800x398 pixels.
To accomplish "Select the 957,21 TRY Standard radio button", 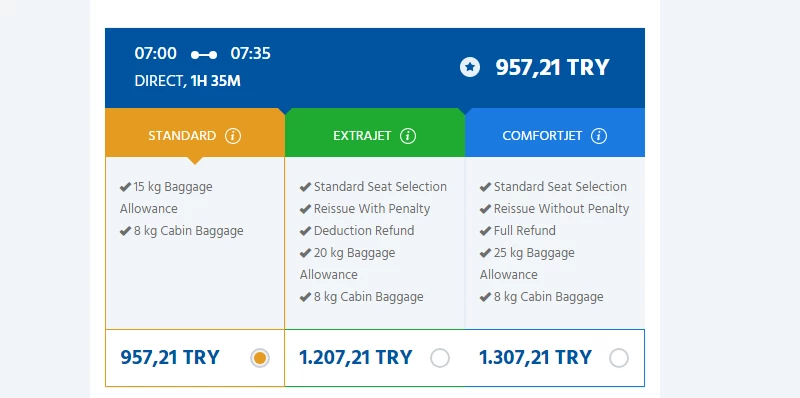I will (x=260, y=358).
